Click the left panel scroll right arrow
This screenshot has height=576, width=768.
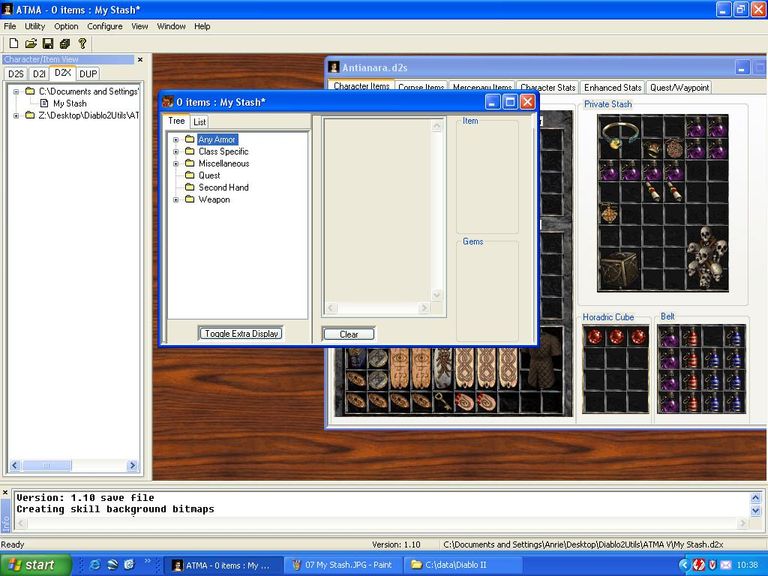click(x=132, y=465)
